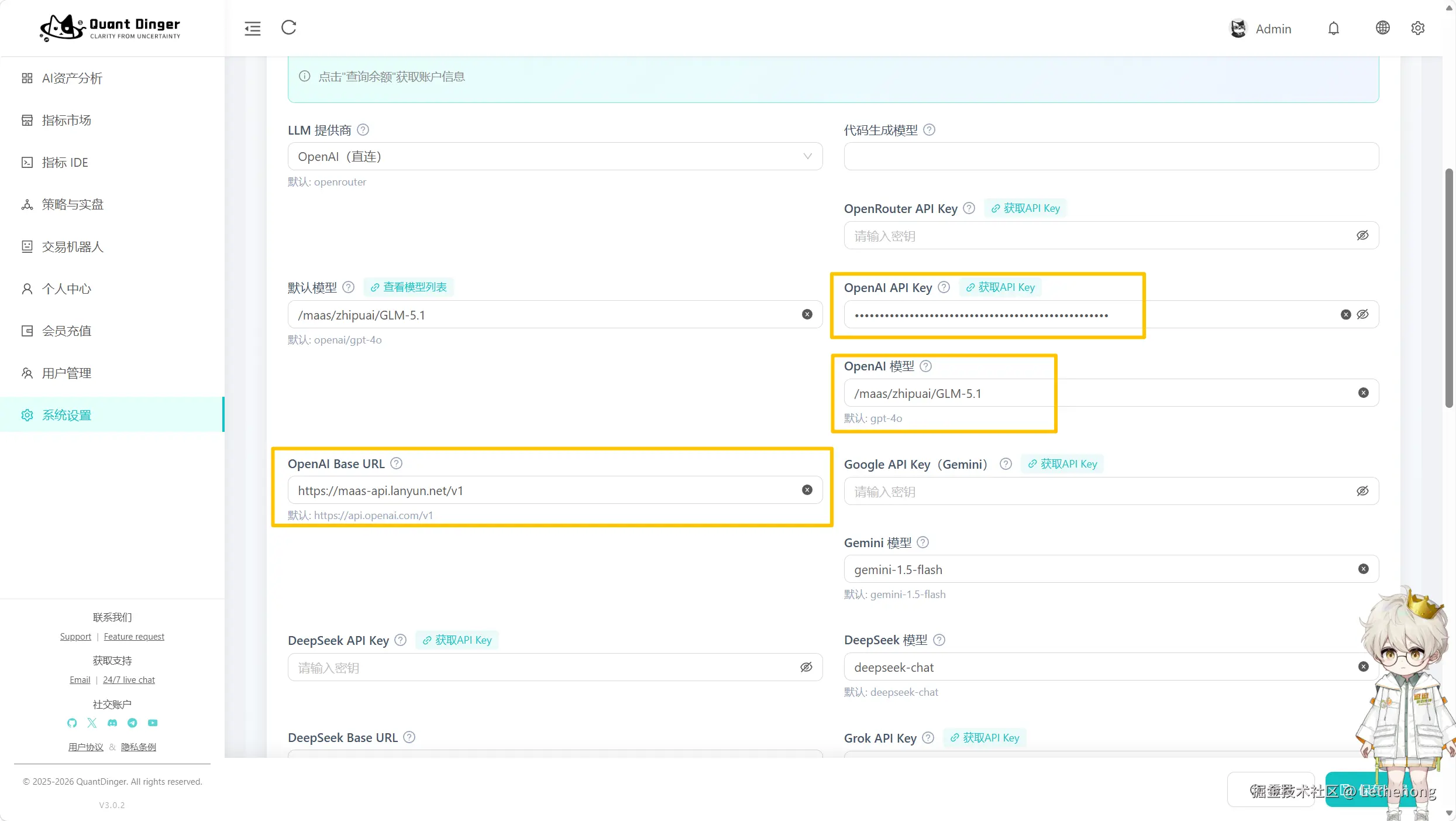The height and width of the screenshot is (821, 1456).
Task: Open language globe selector
Action: click(1382, 28)
